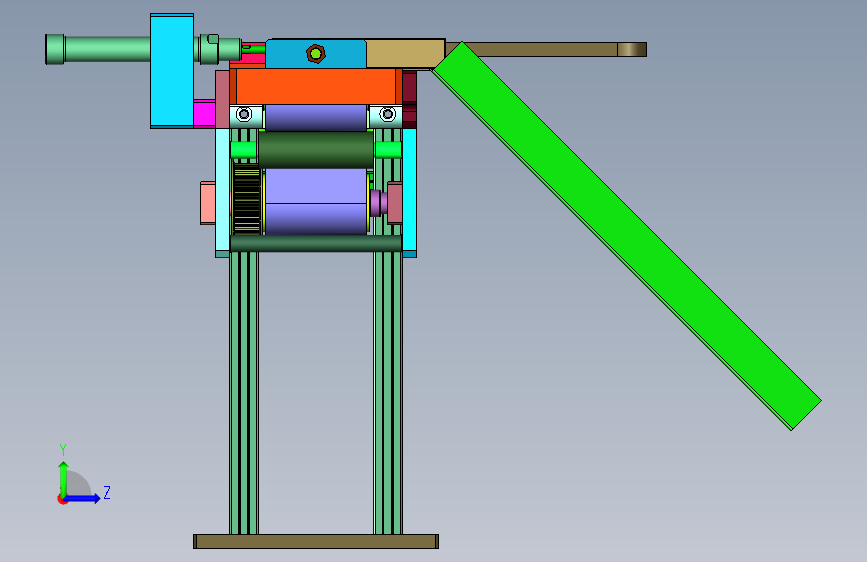Pick the light green pneumatic cylinder body
This screenshot has height=562, width=867.
[108, 49]
